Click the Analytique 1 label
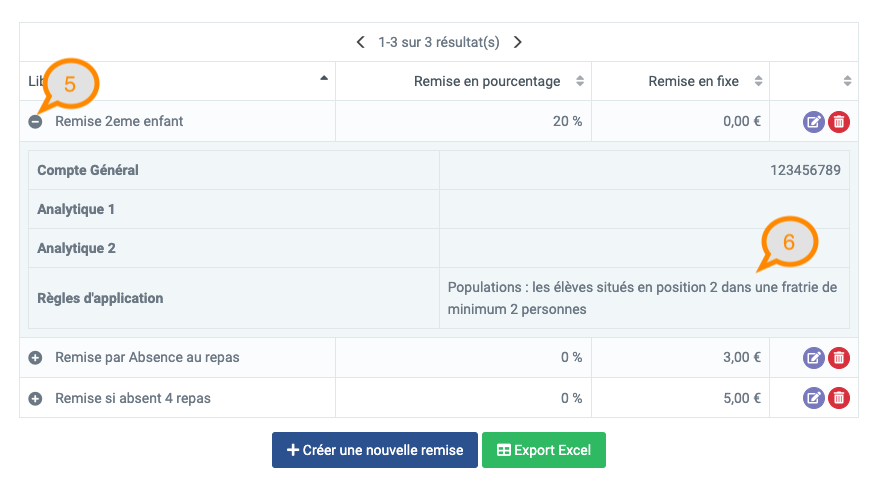 click(x=76, y=209)
